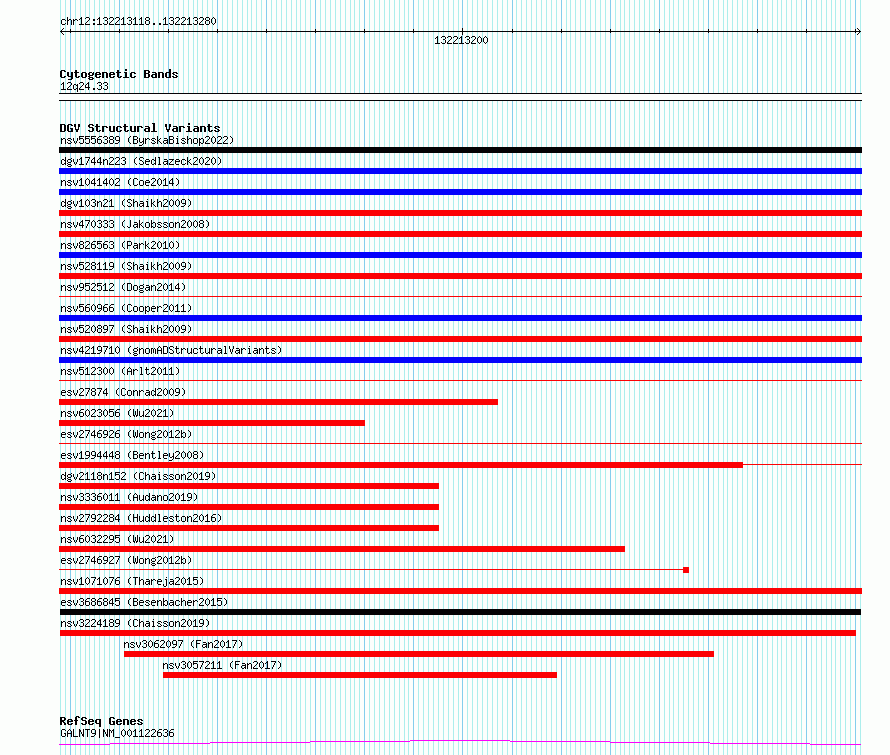Open variant nsv3057211 (Fan2017)
The height and width of the screenshot is (755, 890).
222,665
